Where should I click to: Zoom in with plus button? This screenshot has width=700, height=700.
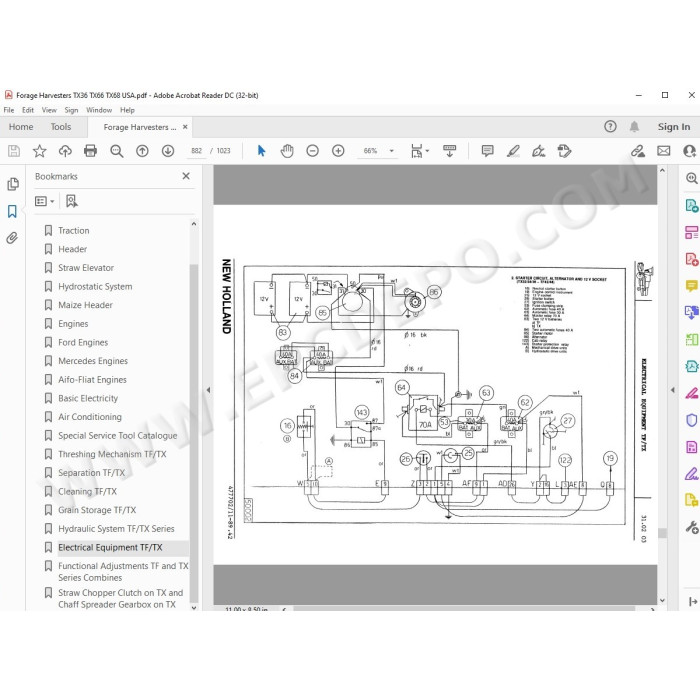(x=338, y=151)
